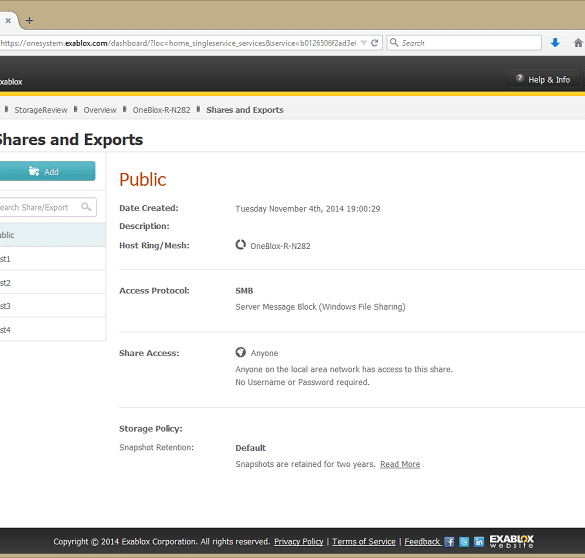585x558 pixels.
Task: Click the Default snapshot retention value
Action: (x=250, y=448)
